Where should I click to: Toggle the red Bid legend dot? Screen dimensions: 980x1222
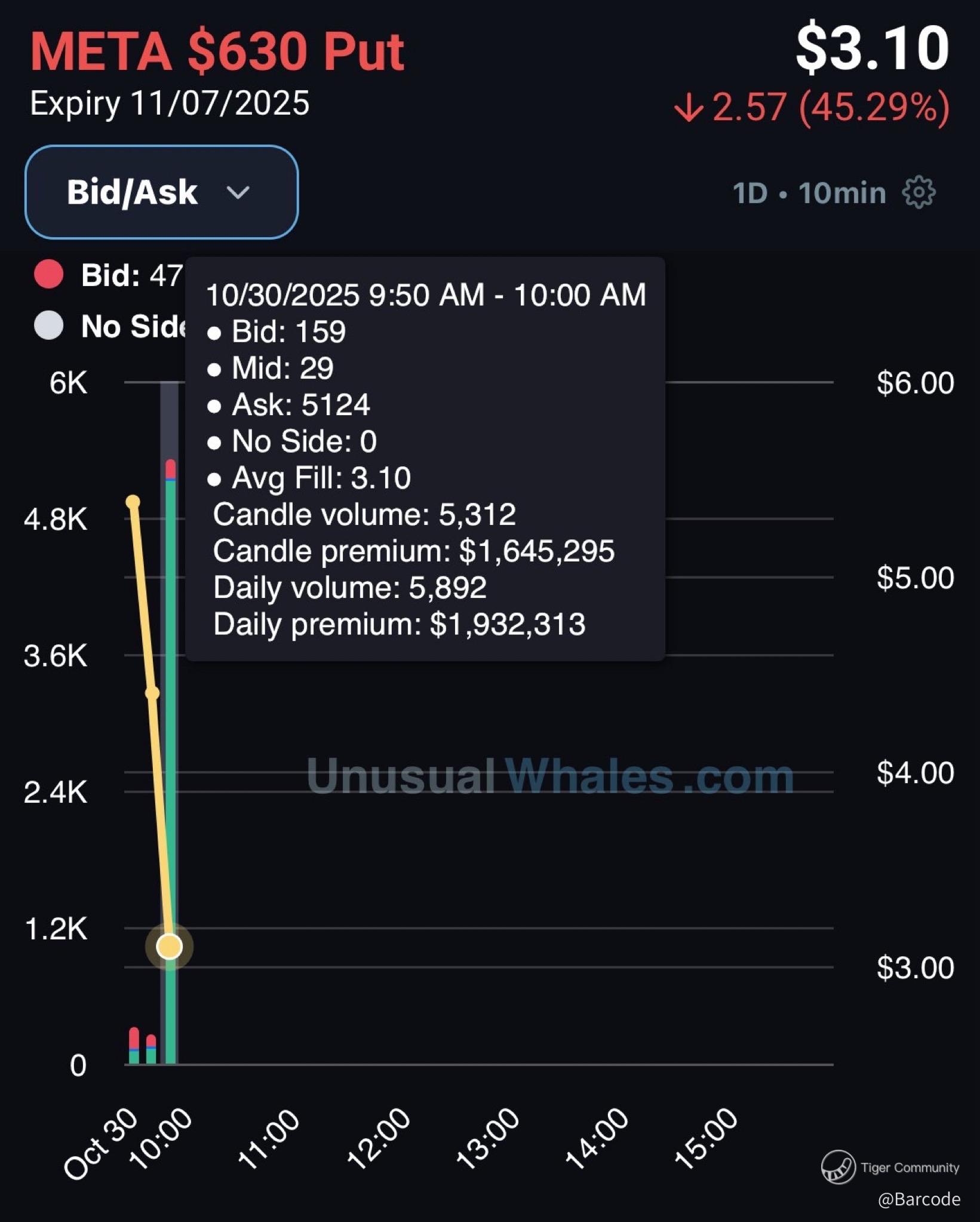pos(49,275)
